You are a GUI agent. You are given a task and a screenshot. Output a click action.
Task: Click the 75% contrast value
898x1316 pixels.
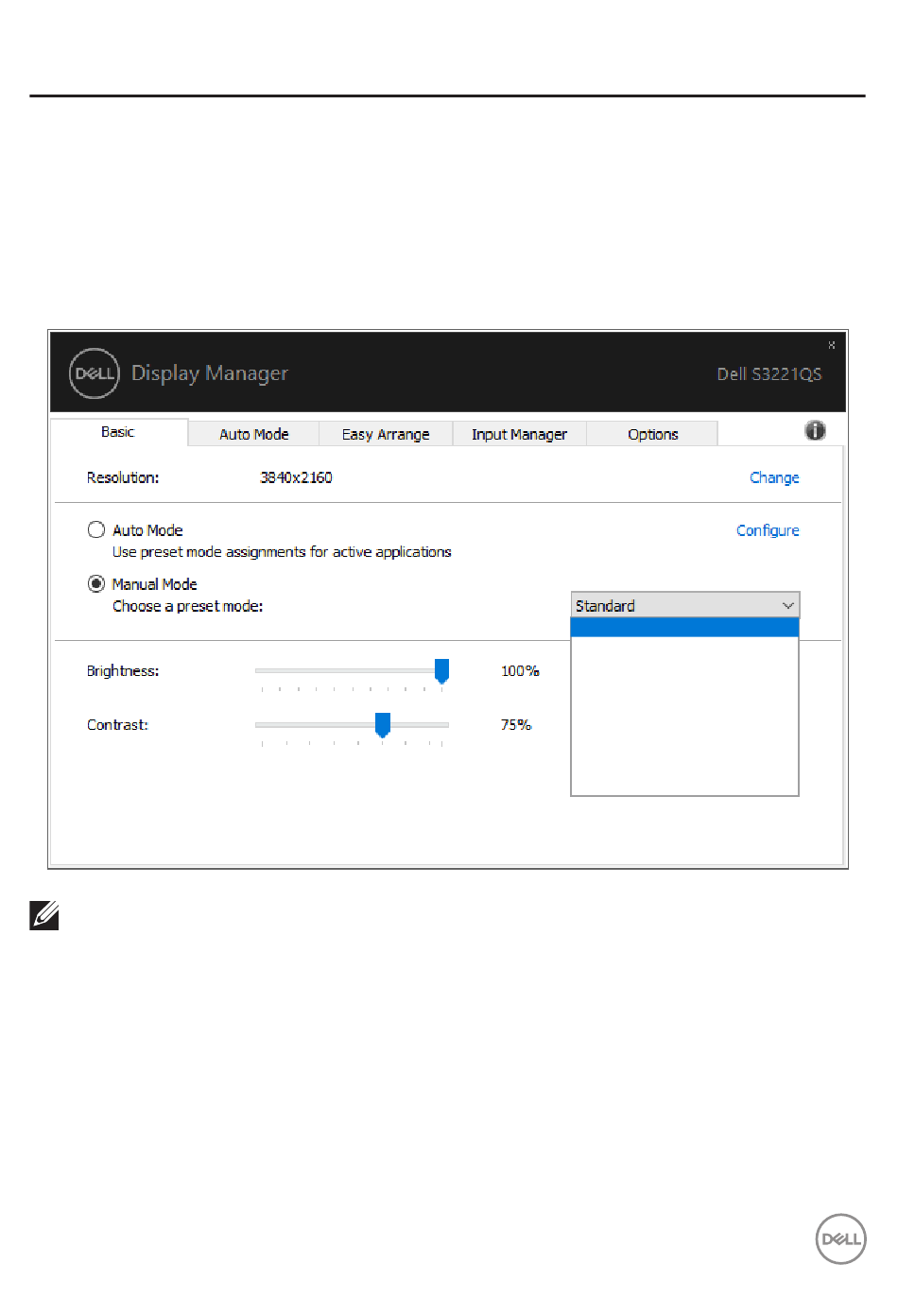[516, 724]
